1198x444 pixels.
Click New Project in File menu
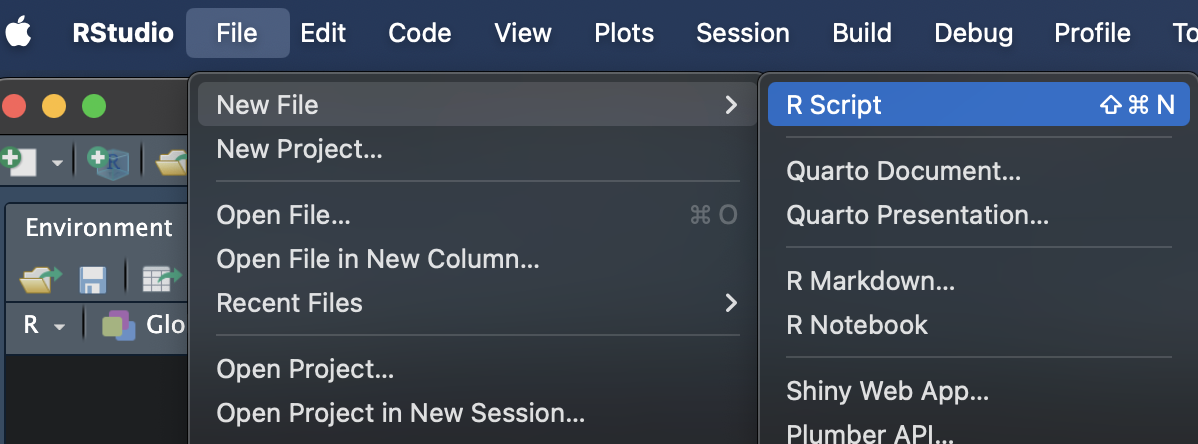coord(299,150)
